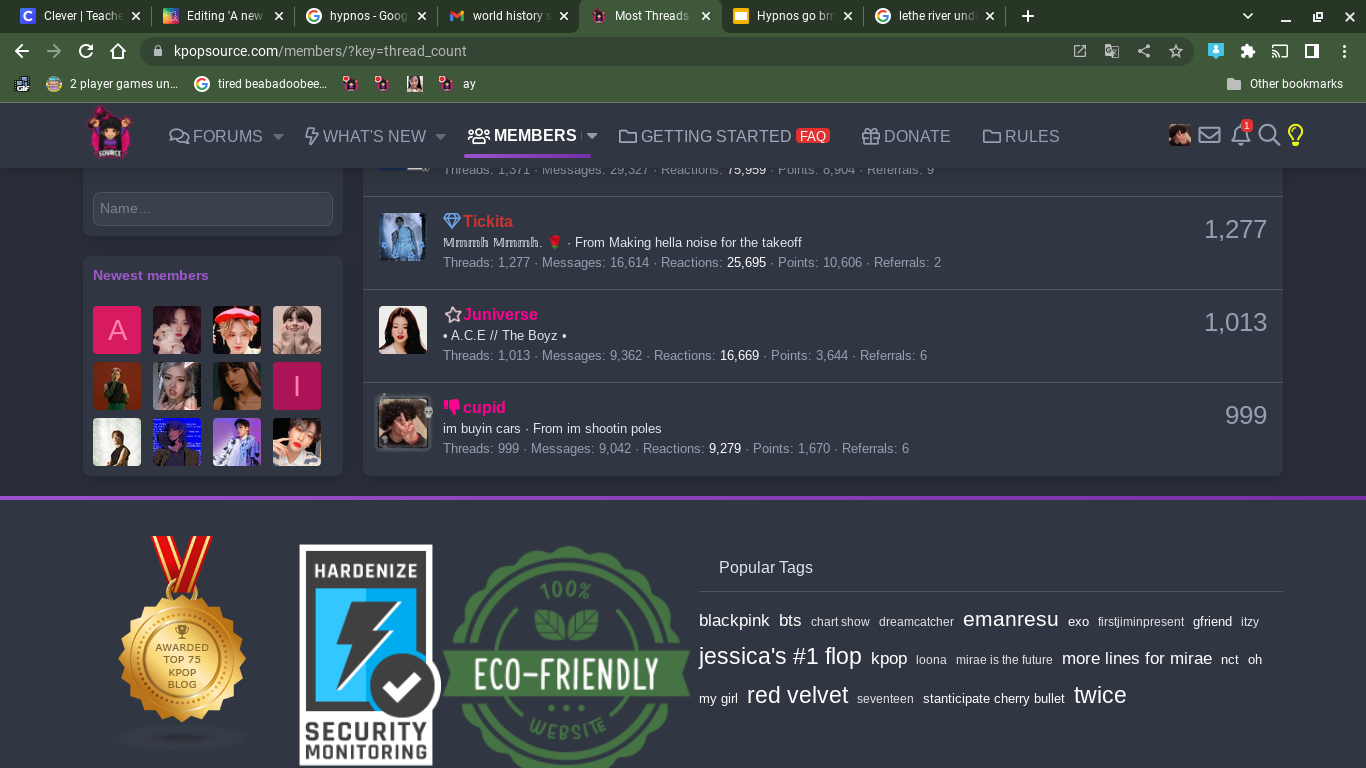This screenshot has height=768, width=1366.
Task: Click the twice popular tag
Action: pyautogui.click(x=1100, y=695)
